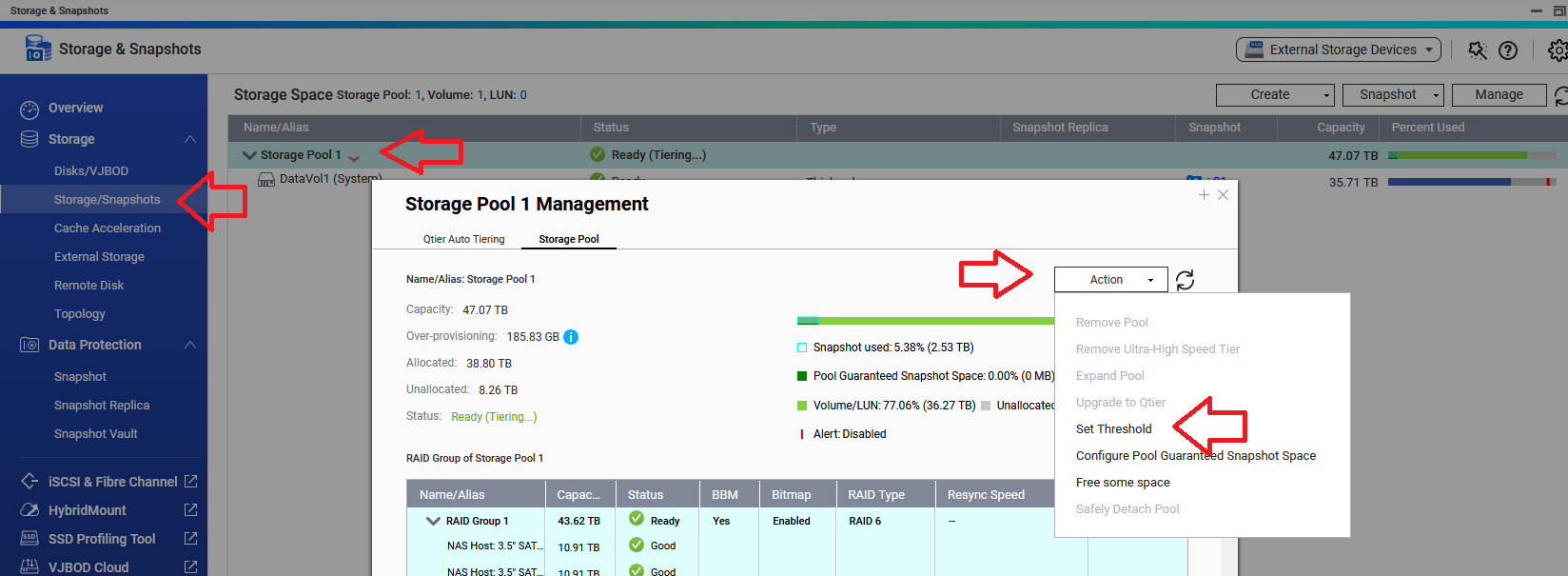Collapse the Data Protection sidebar section
The image size is (1568, 576).
[x=190, y=345]
